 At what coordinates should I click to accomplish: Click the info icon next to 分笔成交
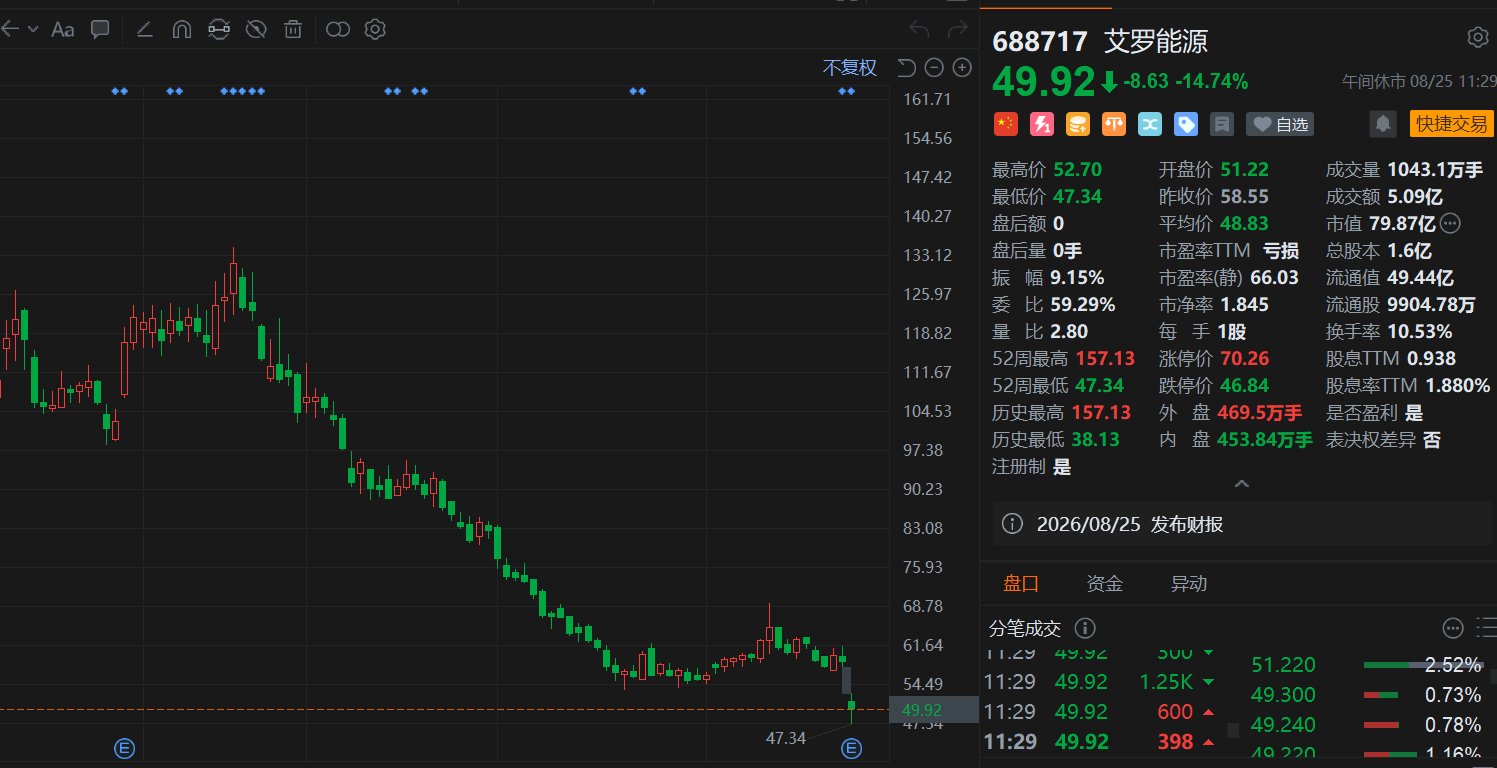1084,628
